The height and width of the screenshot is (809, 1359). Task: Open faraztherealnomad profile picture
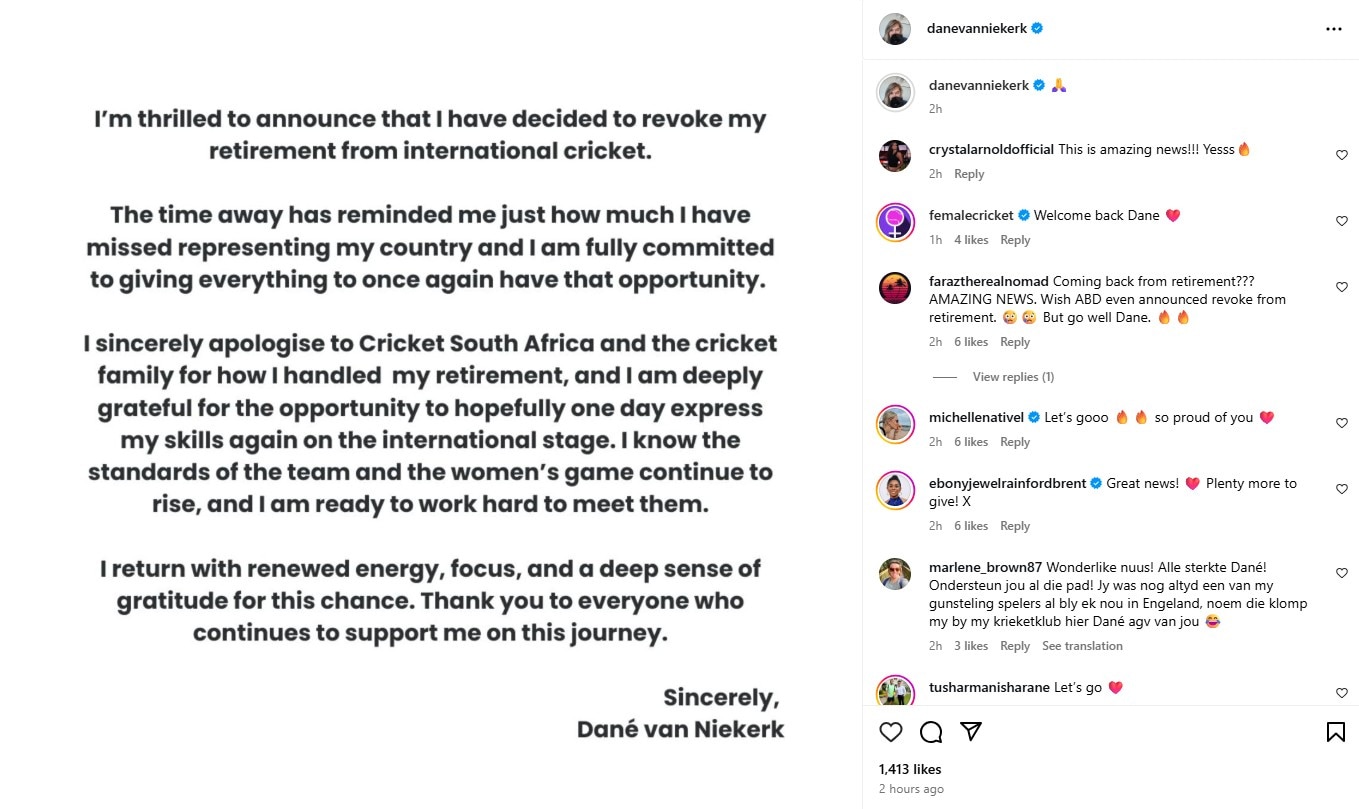895,288
